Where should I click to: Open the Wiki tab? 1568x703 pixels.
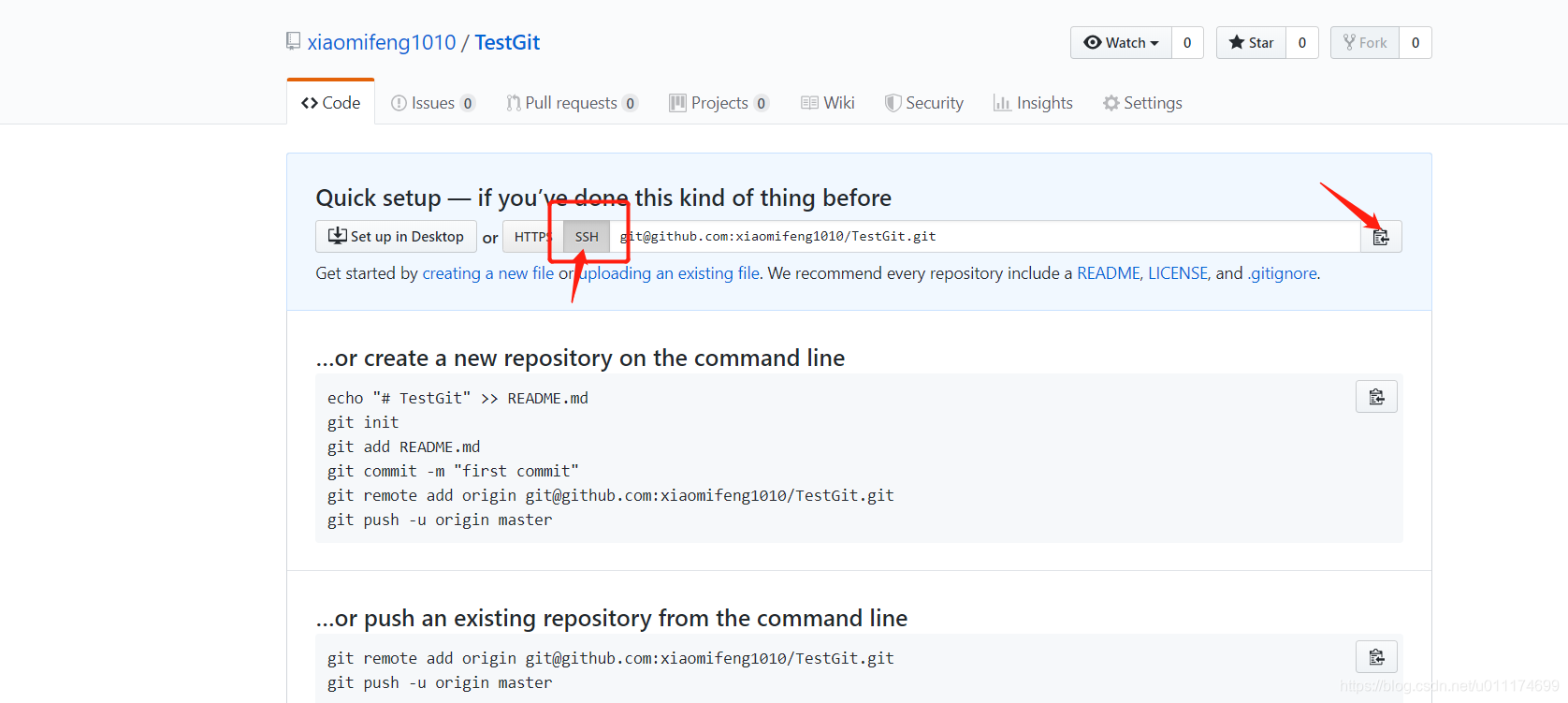coord(828,103)
